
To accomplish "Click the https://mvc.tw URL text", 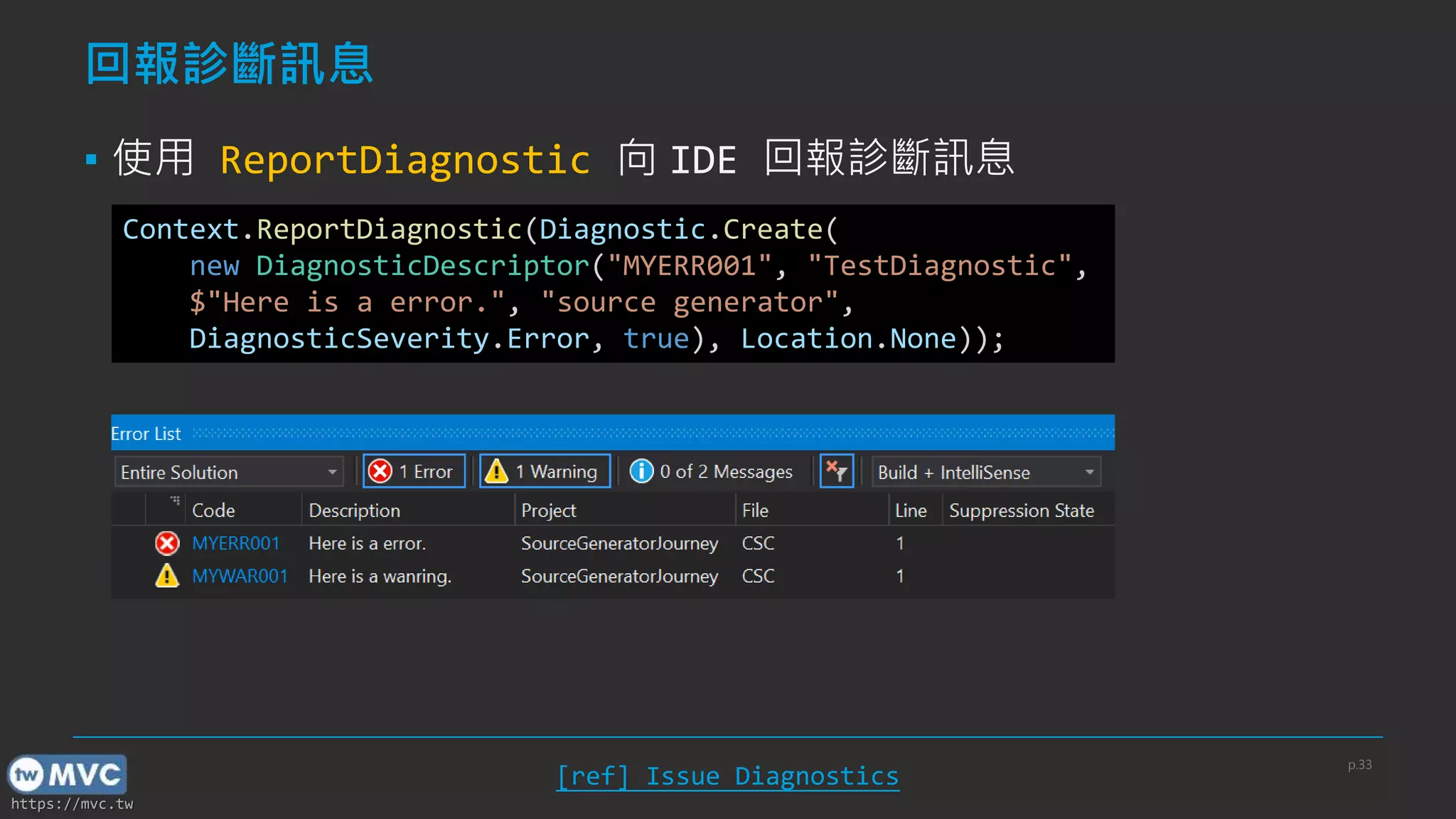I will pyautogui.click(x=72, y=804).
